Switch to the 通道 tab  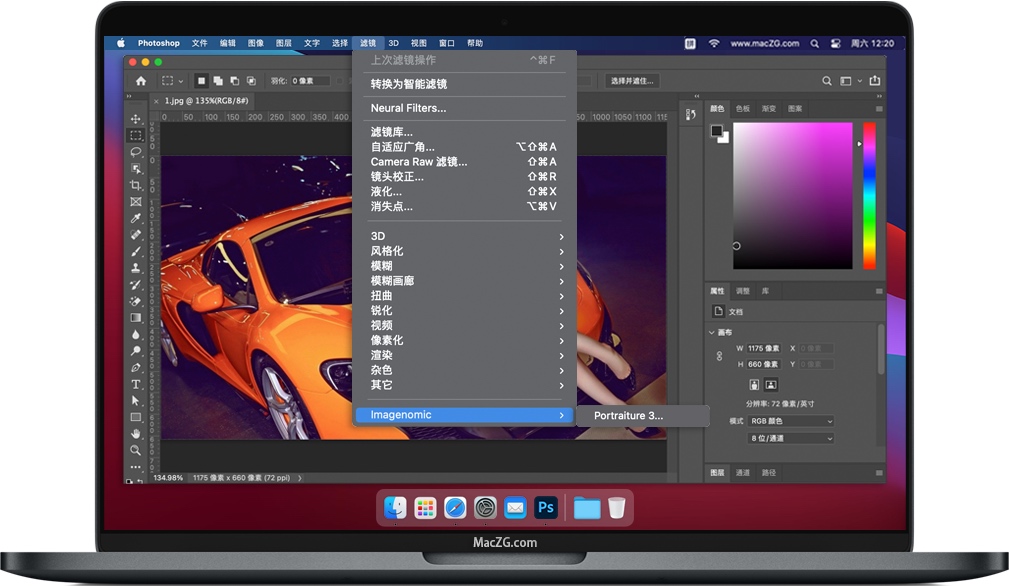coord(743,472)
